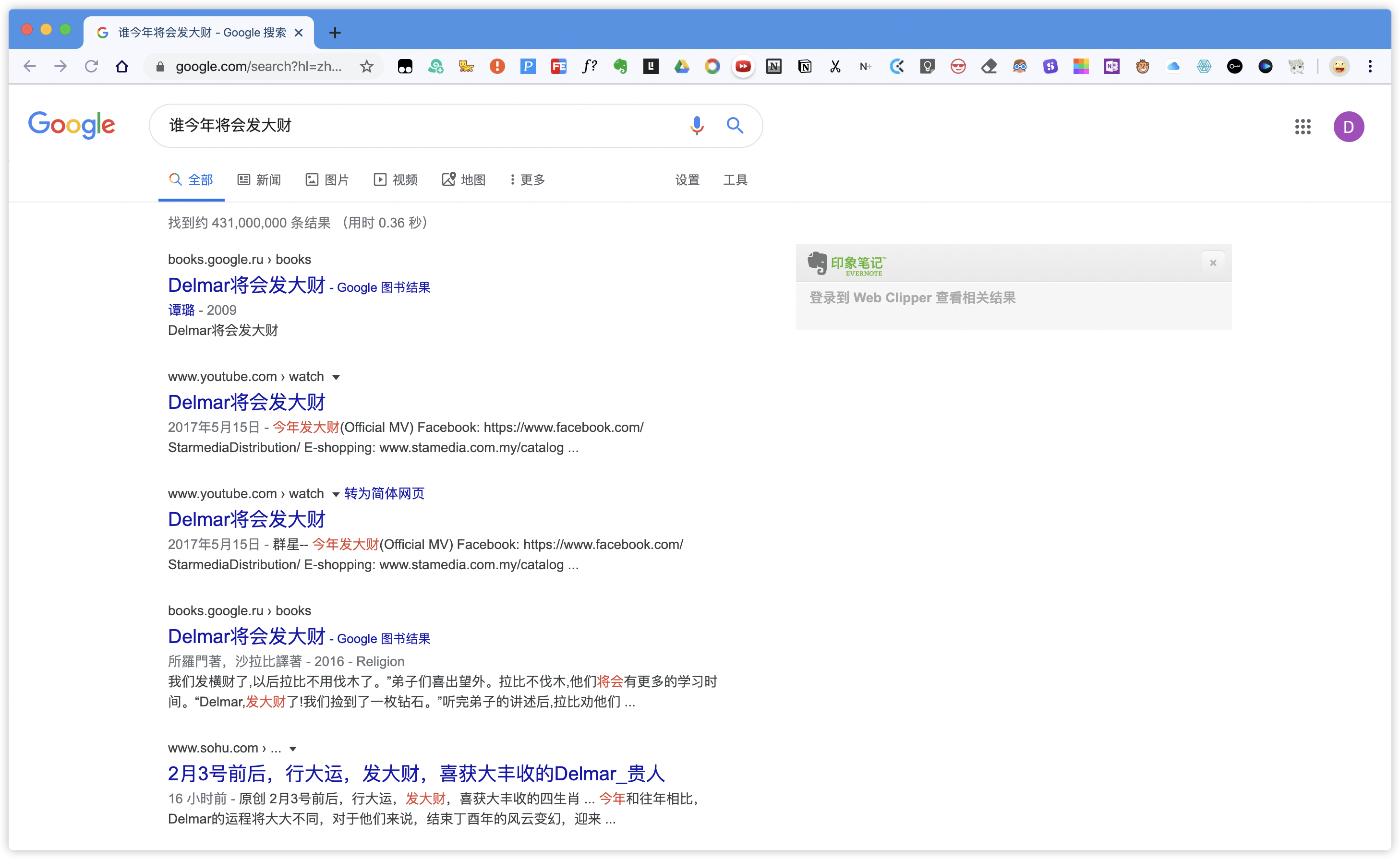Open the Google apps grid
The height and width of the screenshot is (859, 1400).
(x=1303, y=126)
